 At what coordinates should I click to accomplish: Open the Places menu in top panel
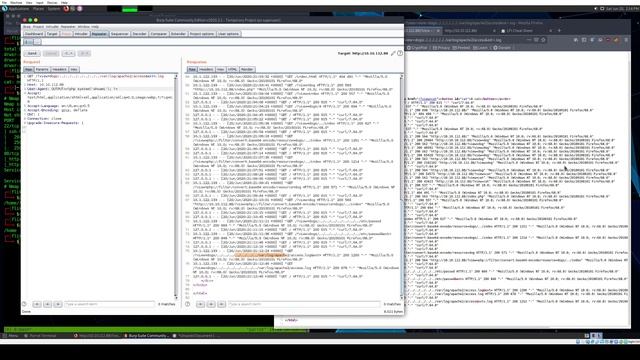tap(38, 9)
